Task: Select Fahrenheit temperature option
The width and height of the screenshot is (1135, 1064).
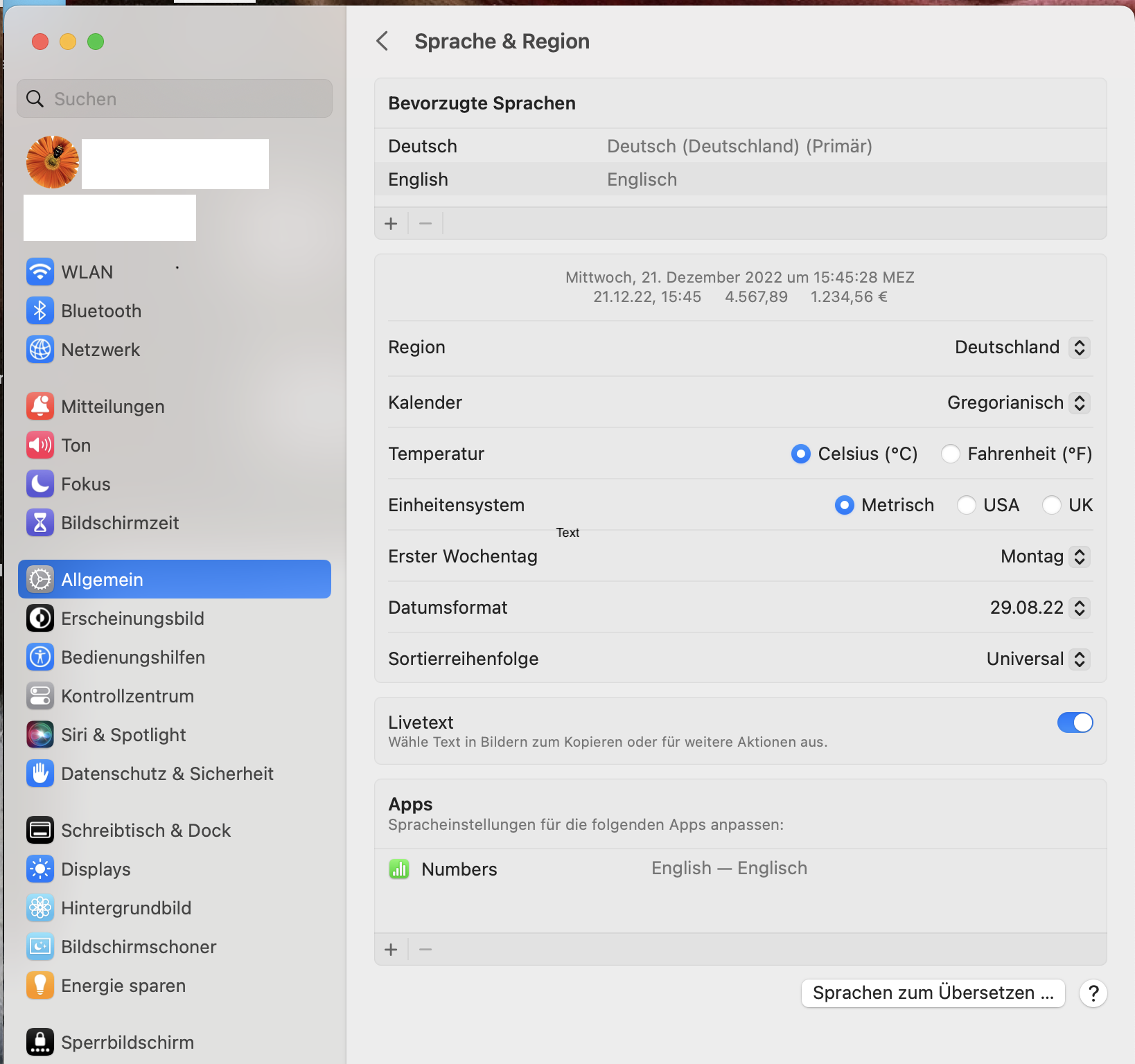Action: coord(951,454)
